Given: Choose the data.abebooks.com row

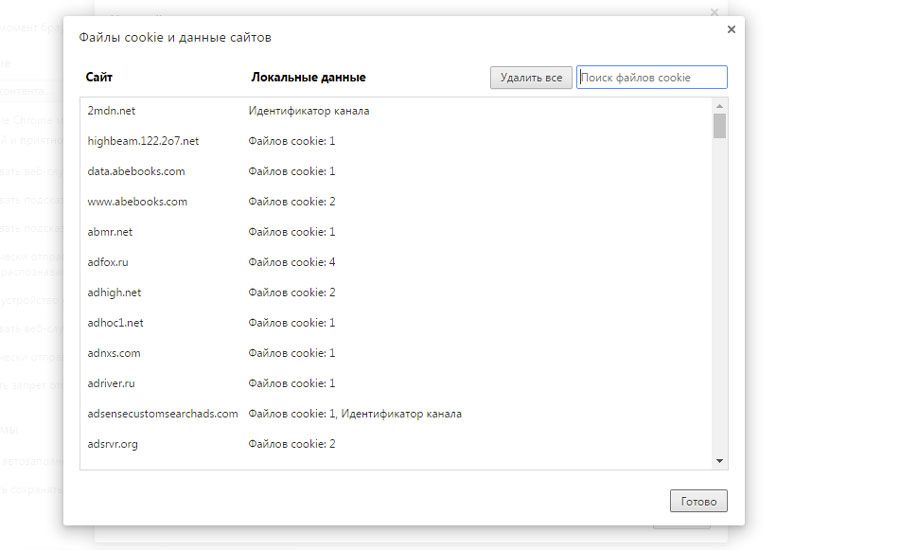Looking at the screenshot, I should 136,171.
